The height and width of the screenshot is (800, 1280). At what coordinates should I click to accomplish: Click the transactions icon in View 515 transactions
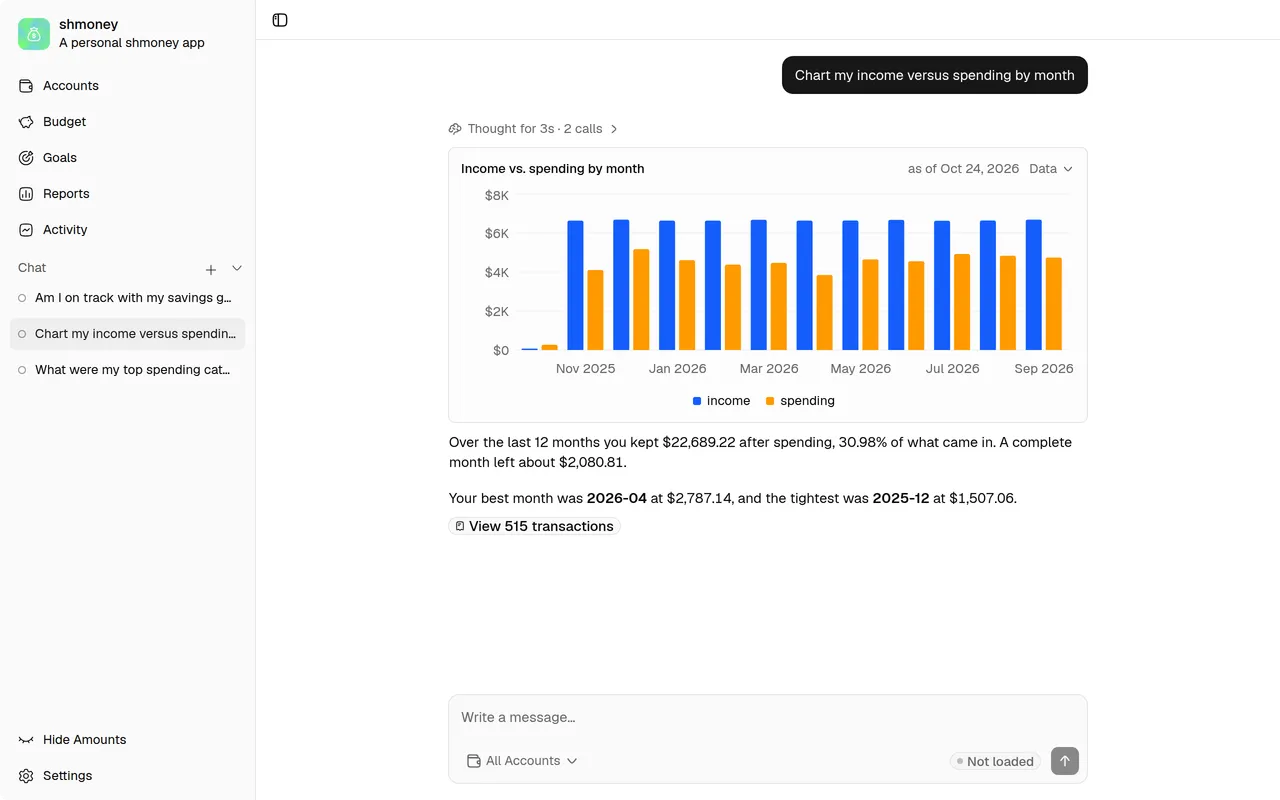(460, 526)
